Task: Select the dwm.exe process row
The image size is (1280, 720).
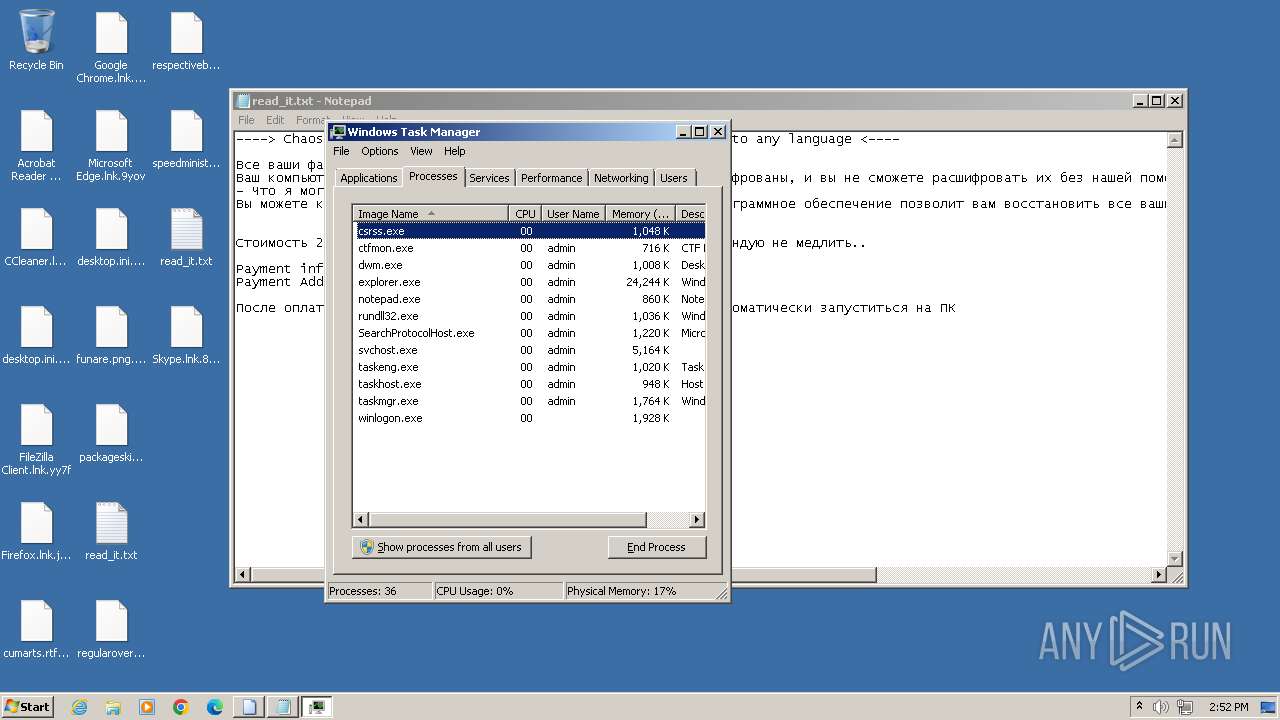Action: pos(530,265)
